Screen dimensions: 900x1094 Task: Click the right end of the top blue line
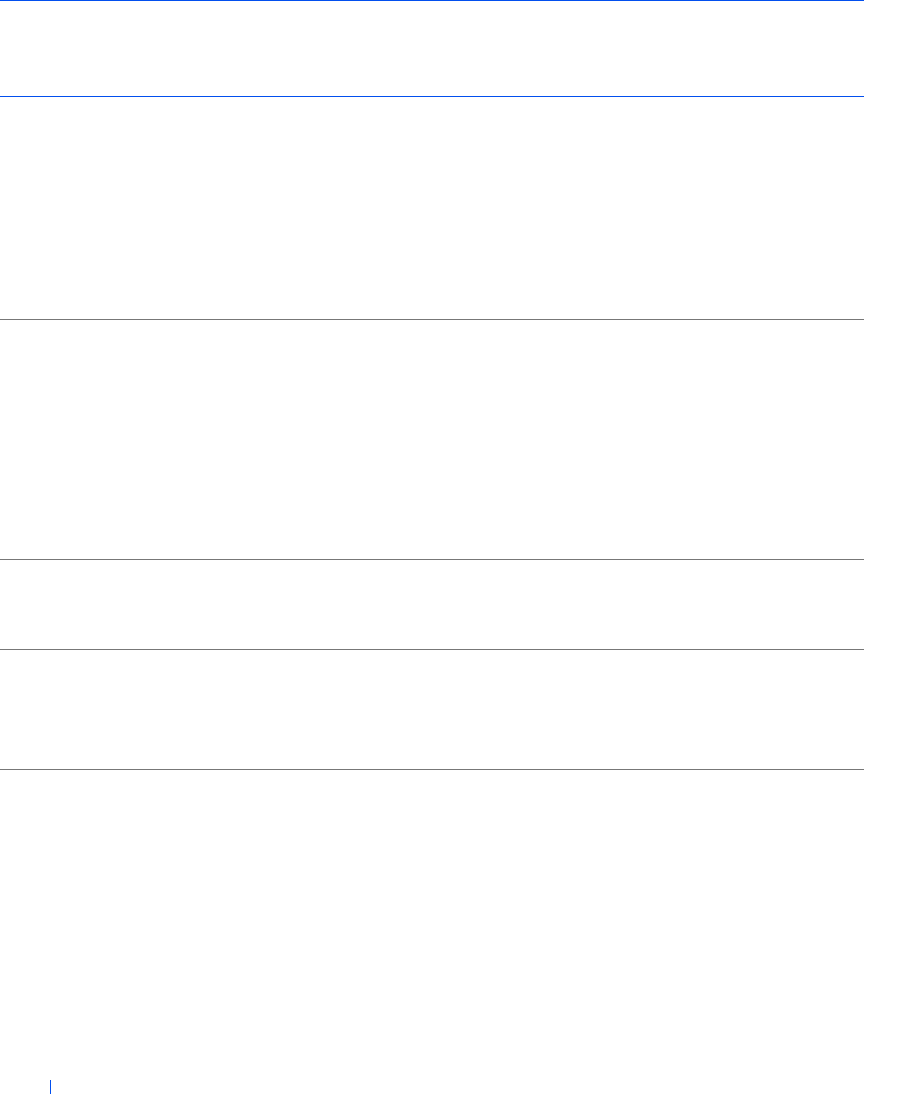click(x=858, y=1)
